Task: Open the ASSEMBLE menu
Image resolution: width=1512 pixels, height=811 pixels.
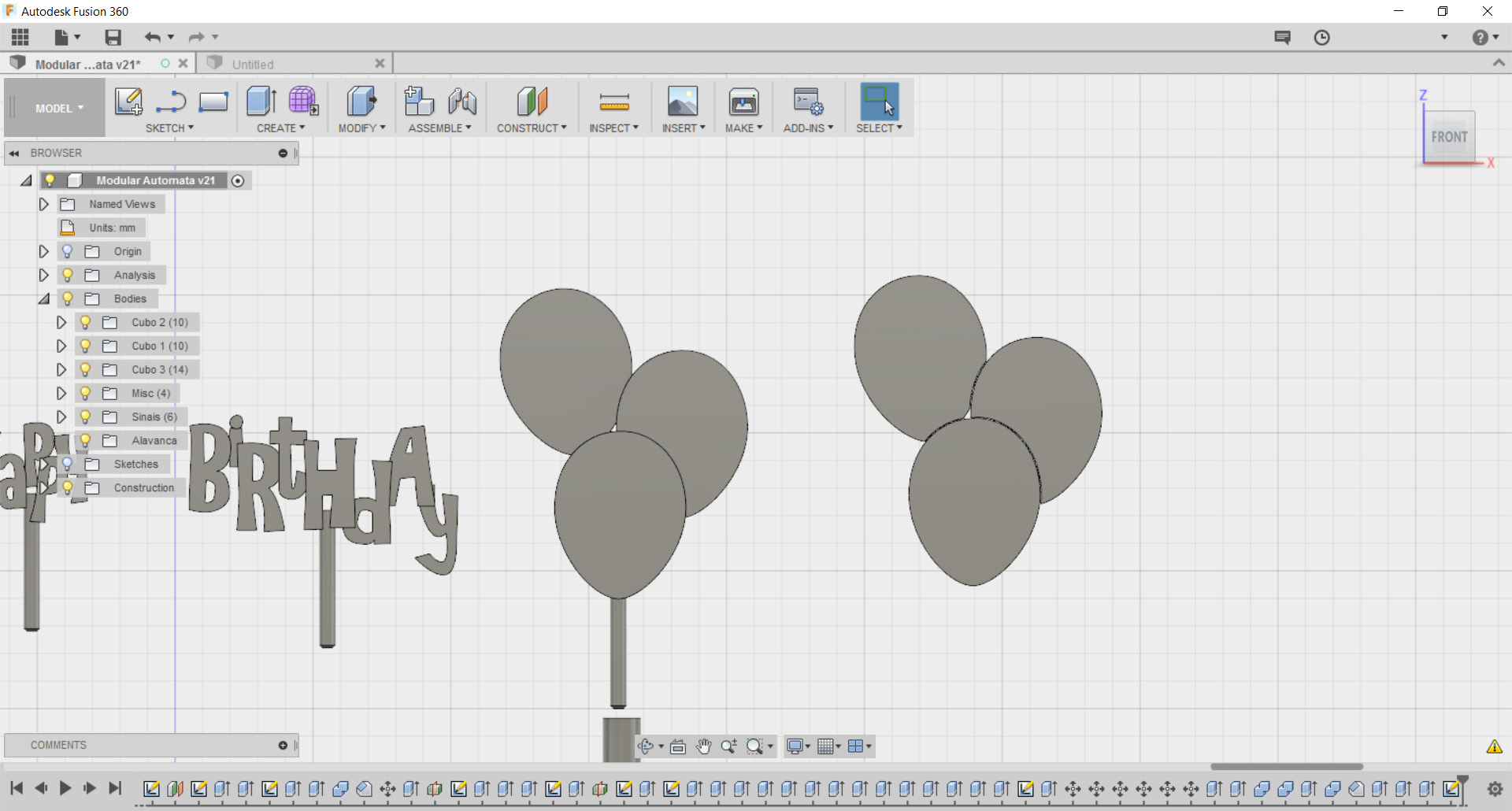Action: point(439,128)
